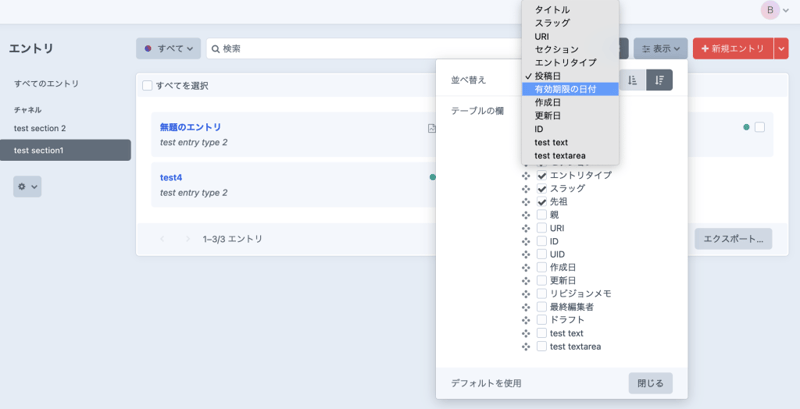The height and width of the screenshot is (409, 800).
Task: Uncheck the スラッグ column checkbox
Action: tap(542, 189)
